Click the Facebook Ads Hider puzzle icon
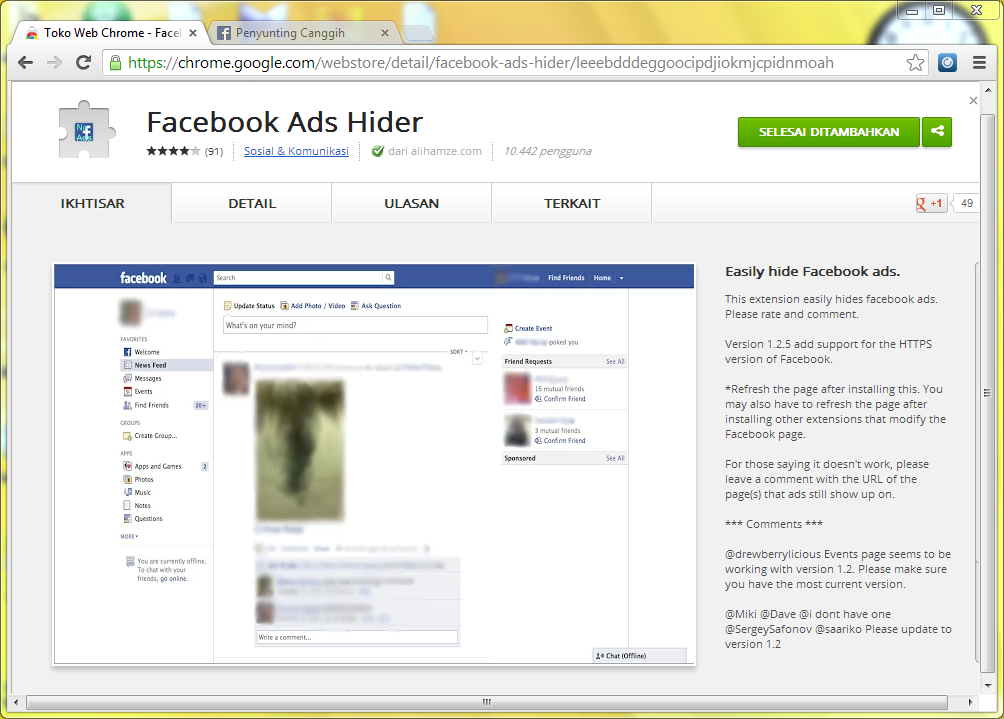The width and height of the screenshot is (1004, 719). pyautogui.click(x=87, y=130)
